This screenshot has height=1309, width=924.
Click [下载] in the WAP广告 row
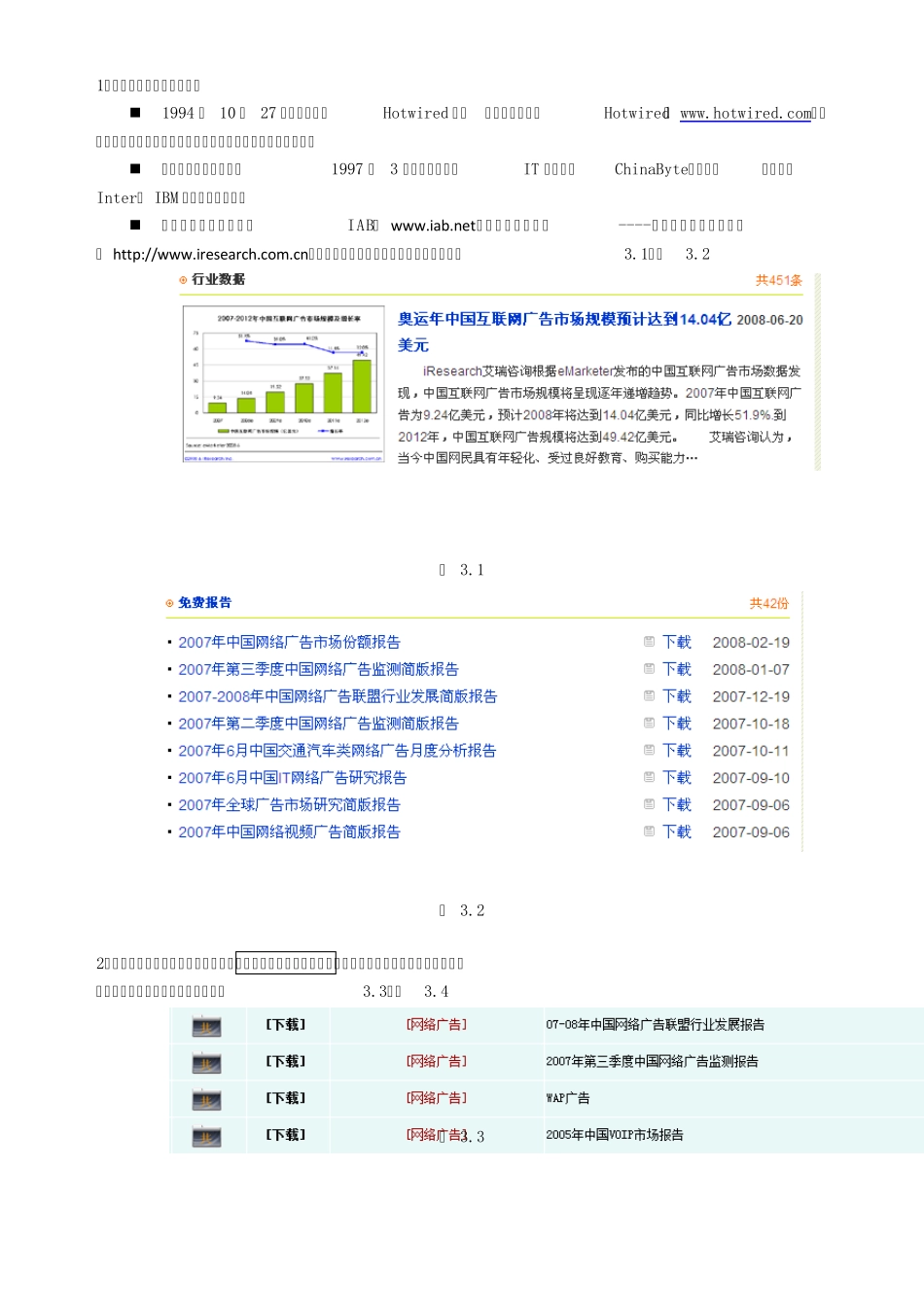point(286,1099)
